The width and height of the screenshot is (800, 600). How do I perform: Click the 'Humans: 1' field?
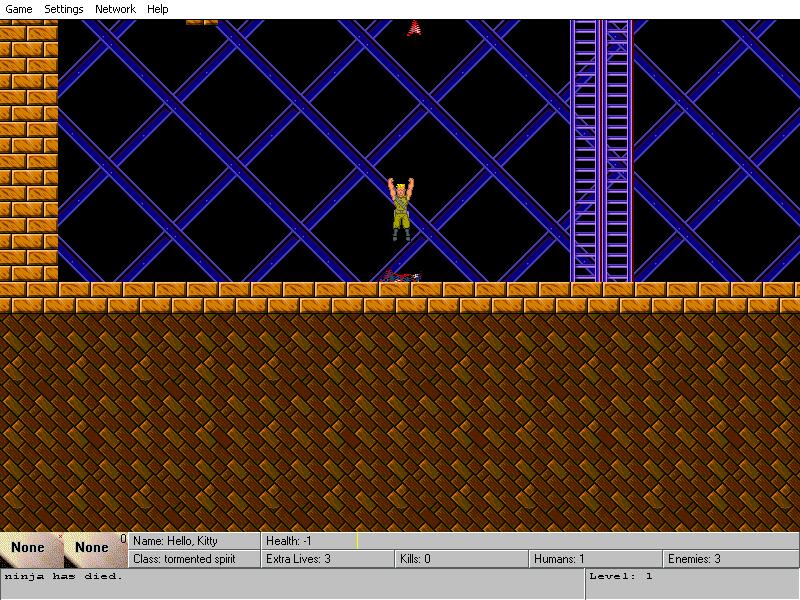click(595, 559)
